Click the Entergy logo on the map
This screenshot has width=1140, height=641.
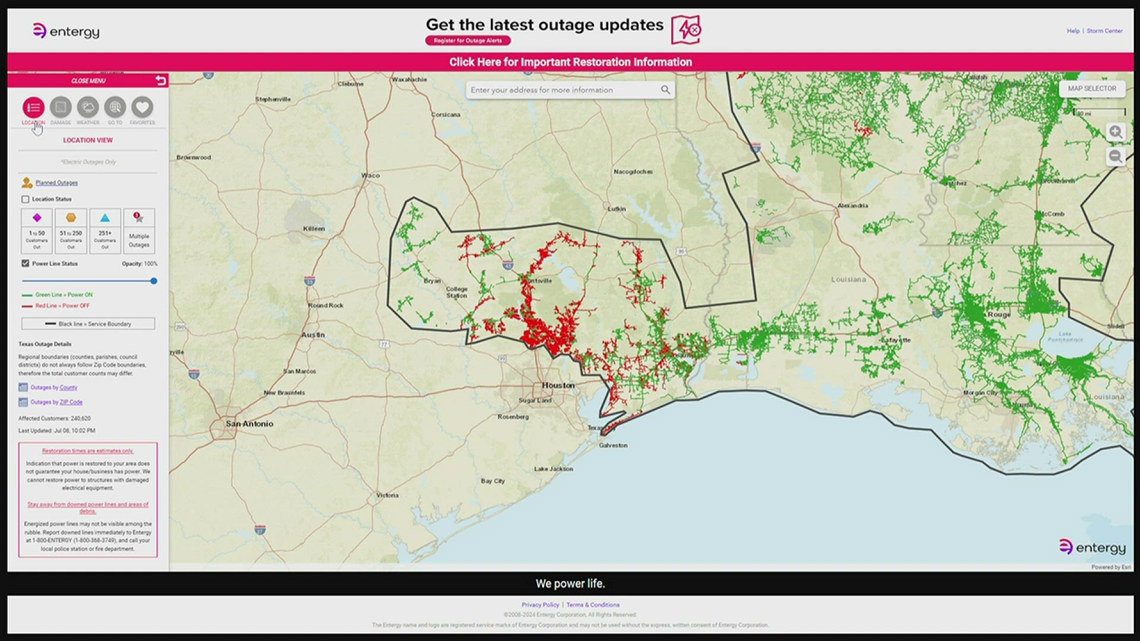[x=1092, y=547]
